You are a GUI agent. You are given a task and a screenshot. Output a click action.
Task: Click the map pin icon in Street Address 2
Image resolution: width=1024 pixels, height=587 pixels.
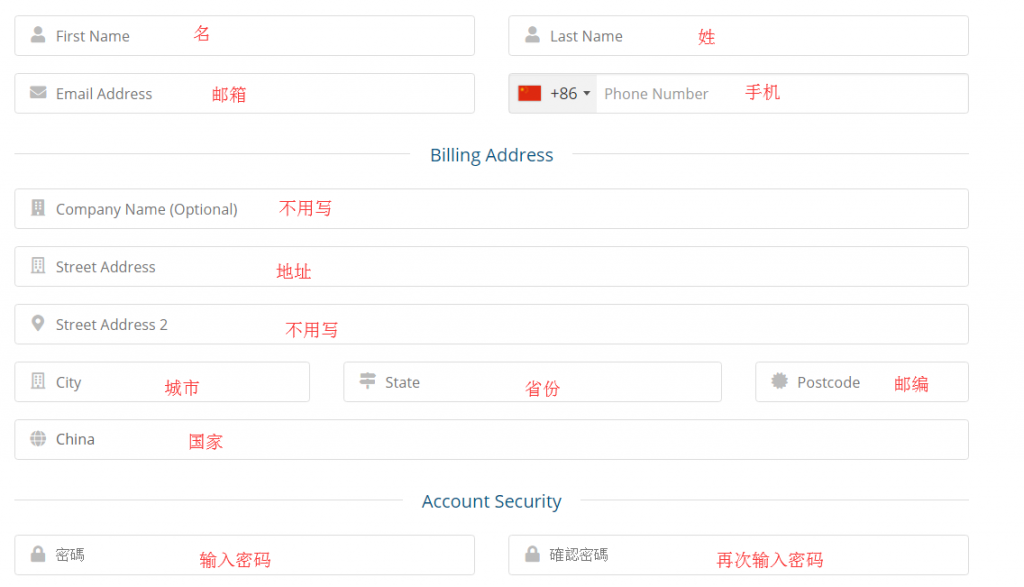pyautogui.click(x=38, y=323)
